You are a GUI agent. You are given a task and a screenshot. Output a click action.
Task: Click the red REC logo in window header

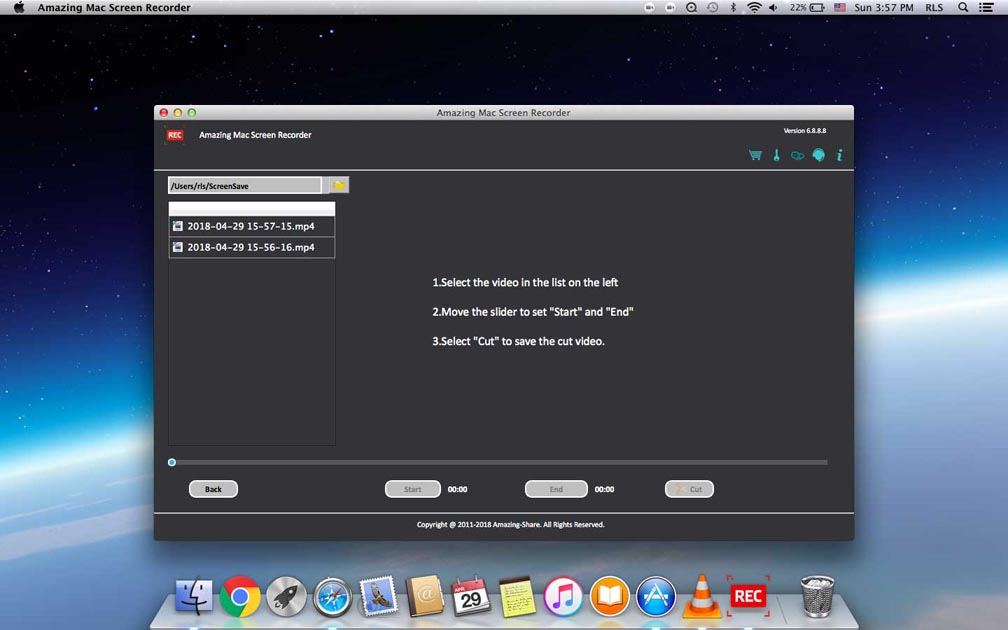[x=175, y=135]
